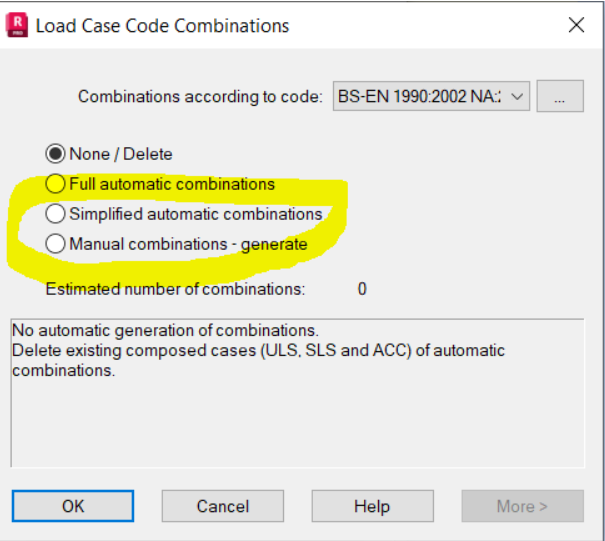Screen dimensions: 605x541
Task: Click the More > button
Action: pyautogui.click(x=522, y=506)
